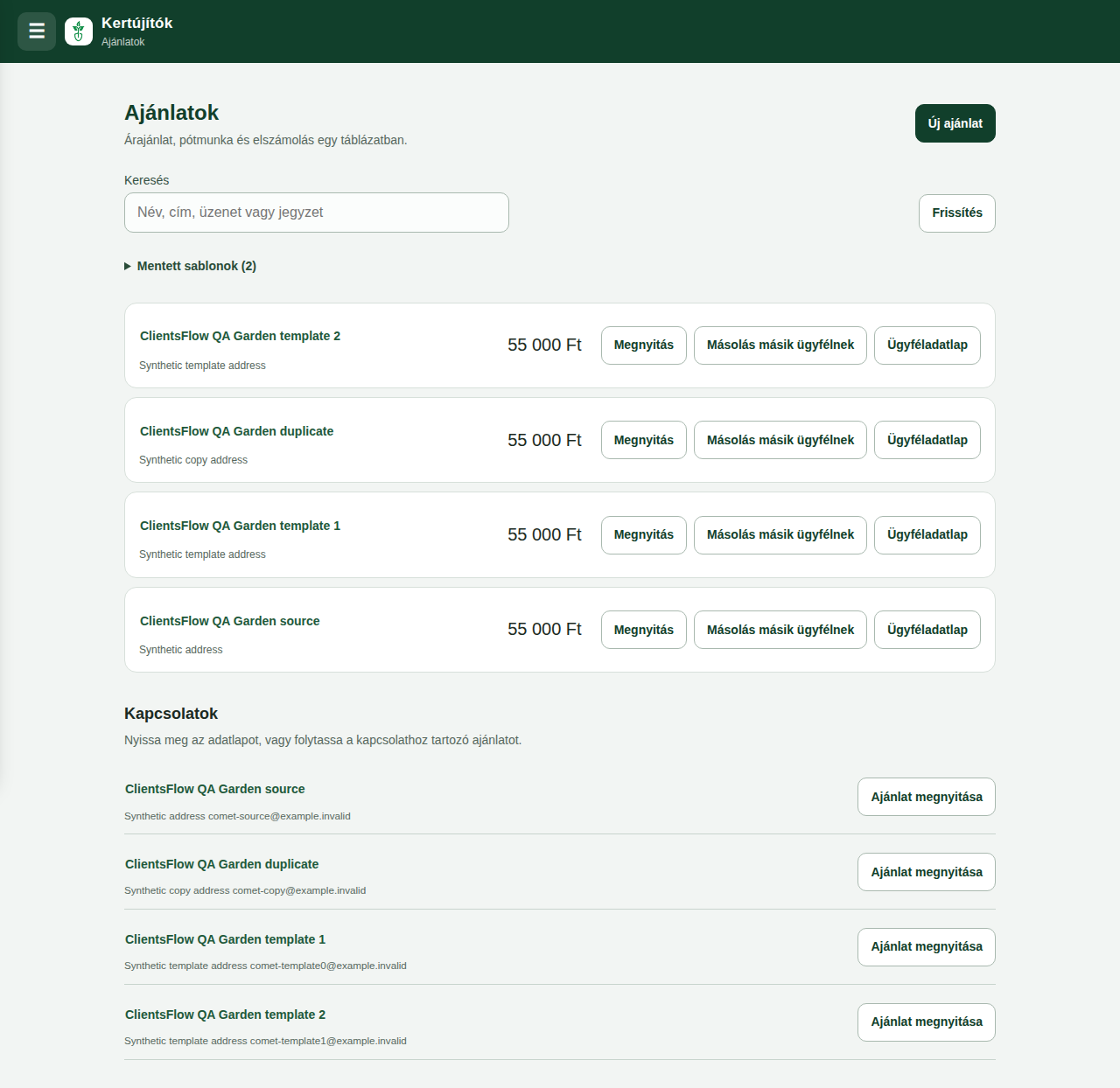
Task: Click the comet-template0@example.invalid address line
Action: point(265,966)
